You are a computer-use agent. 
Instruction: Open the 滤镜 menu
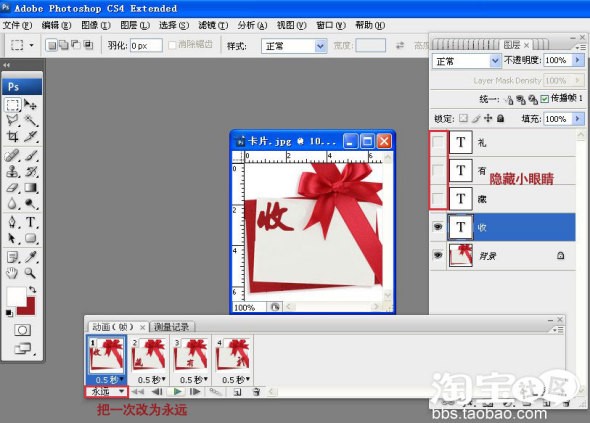pyautogui.click(x=213, y=25)
